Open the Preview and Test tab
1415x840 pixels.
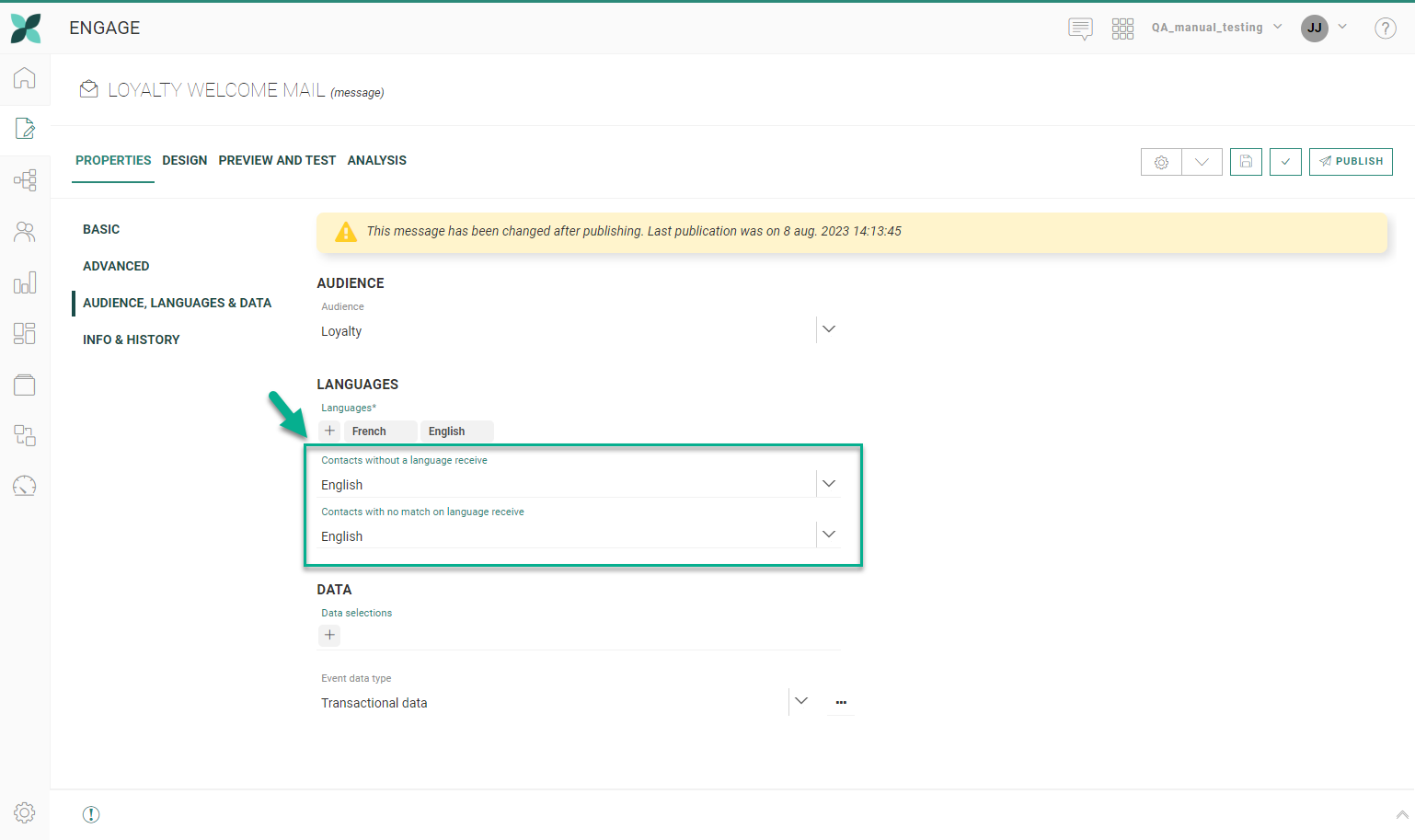tap(277, 160)
